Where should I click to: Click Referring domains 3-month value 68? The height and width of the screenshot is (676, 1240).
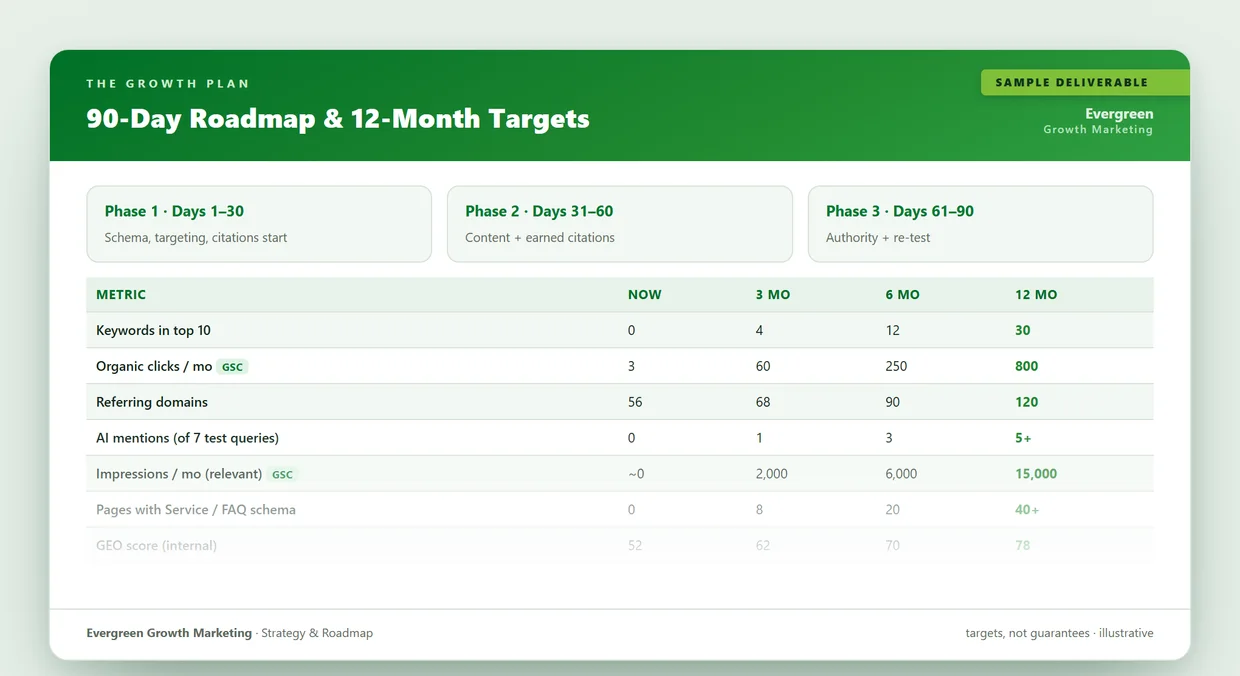pyautogui.click(x=763, y=403)
